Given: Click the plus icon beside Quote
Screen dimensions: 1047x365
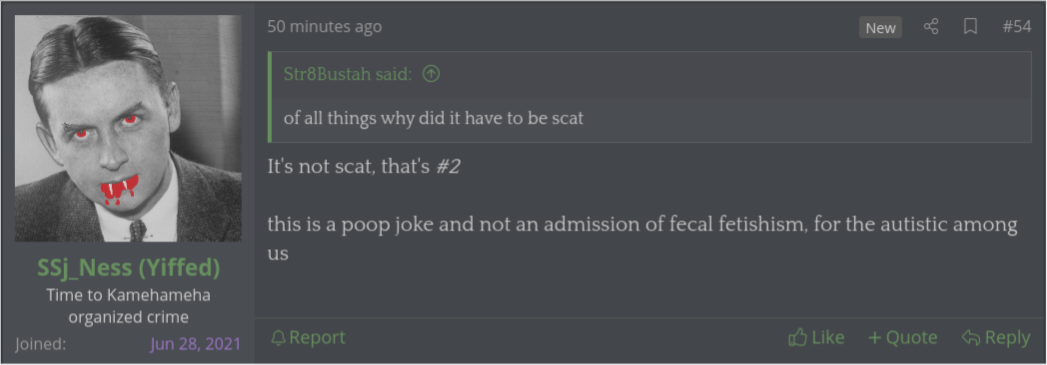Looking at the screenshot, I should pyautogui.click(x=875, y=338).
